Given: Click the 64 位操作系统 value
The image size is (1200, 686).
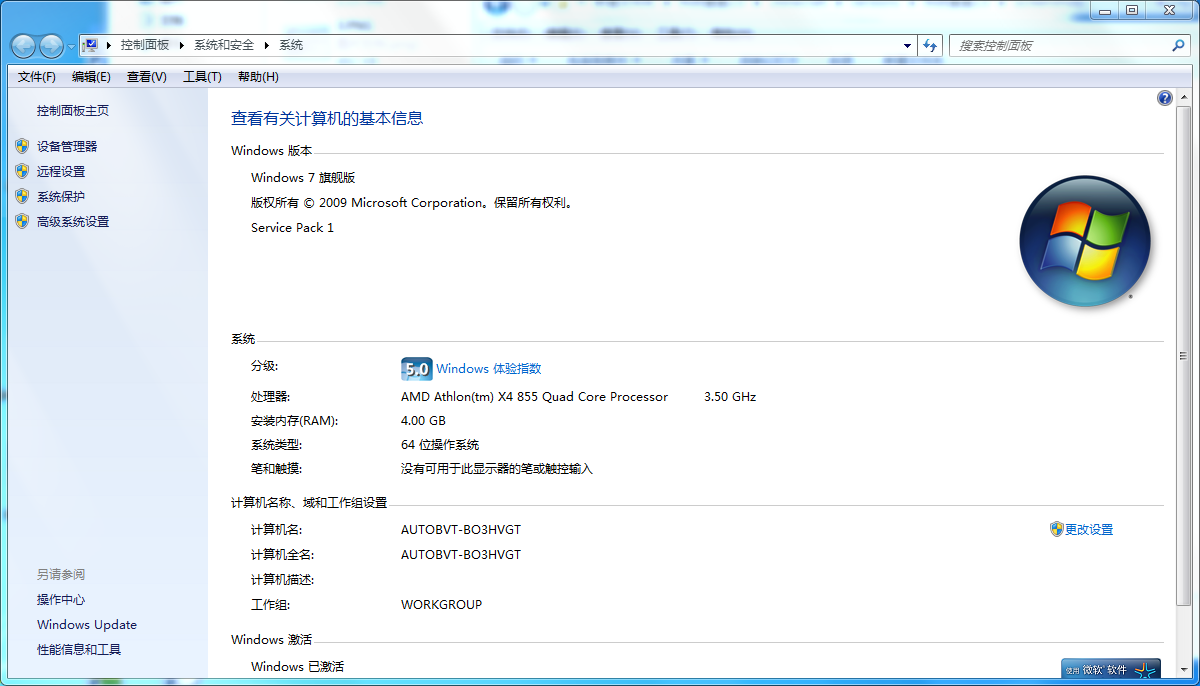Looking at the screenshot, I should click(x=440, y=445).
